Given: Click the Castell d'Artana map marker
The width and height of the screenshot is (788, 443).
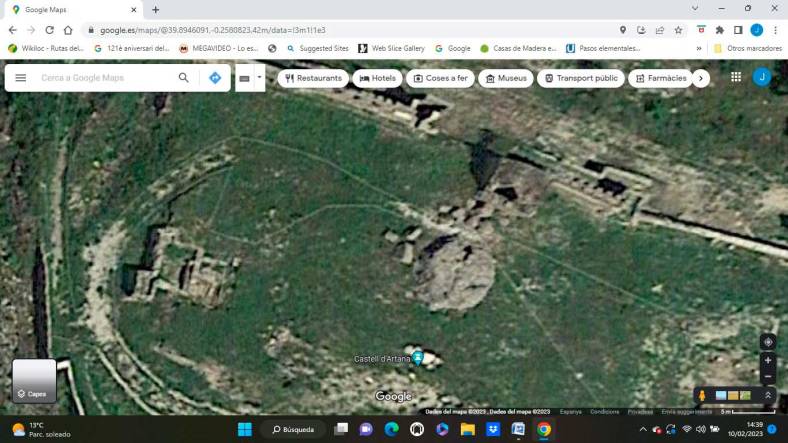Looking at the screenshot, I should click(418, 358).
